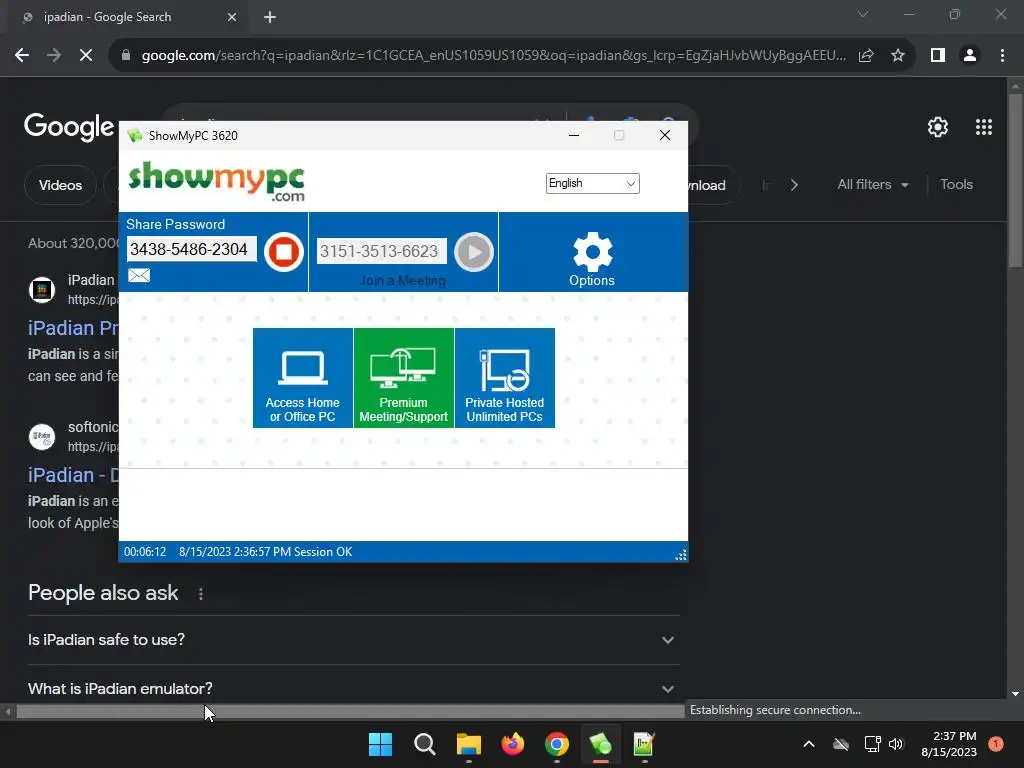Open the volume control in system tray
Screen dimensions: 1024x768
coord(896,744)
